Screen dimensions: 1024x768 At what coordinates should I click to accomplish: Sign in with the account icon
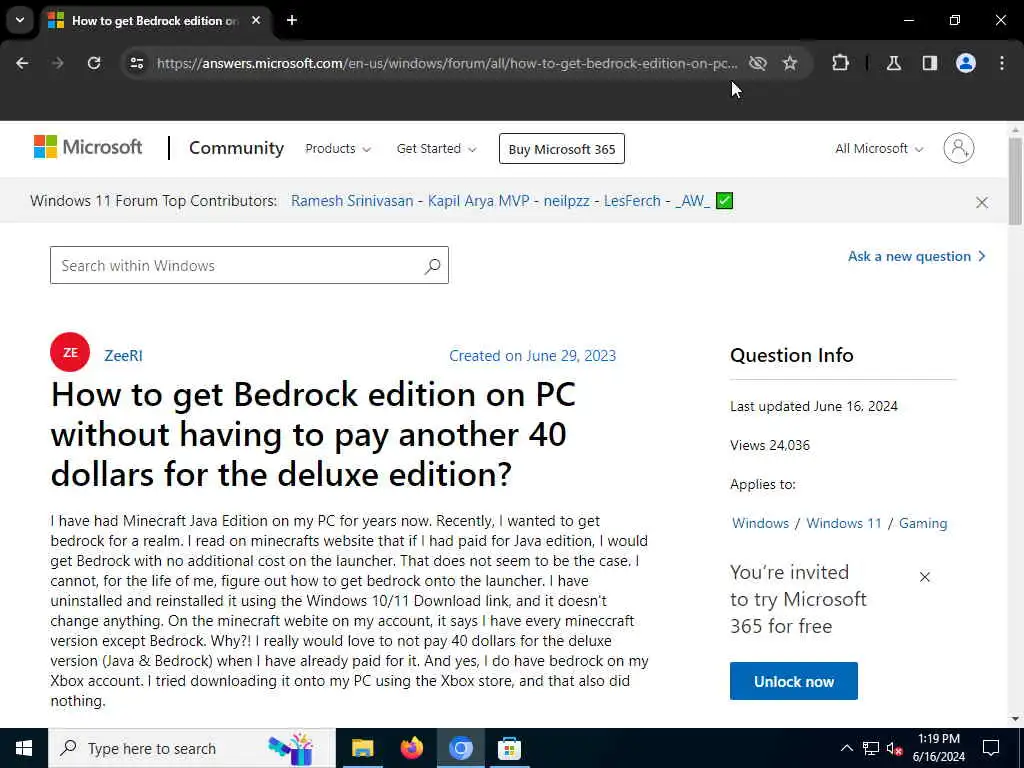pos(959,148)
